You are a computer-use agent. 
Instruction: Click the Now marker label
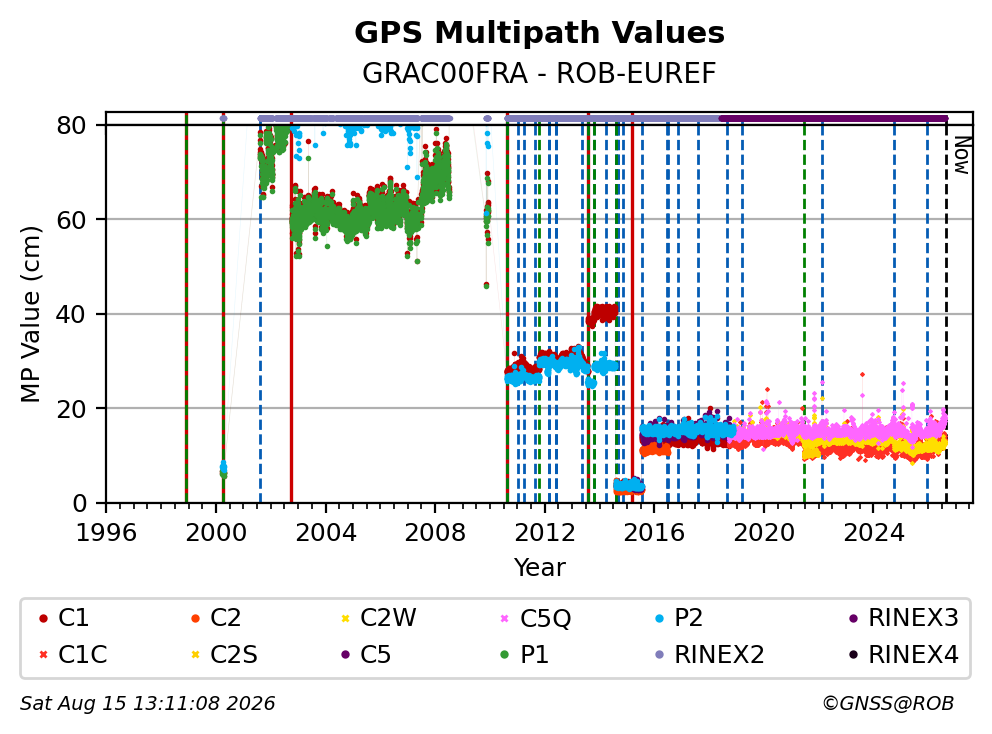962,155
